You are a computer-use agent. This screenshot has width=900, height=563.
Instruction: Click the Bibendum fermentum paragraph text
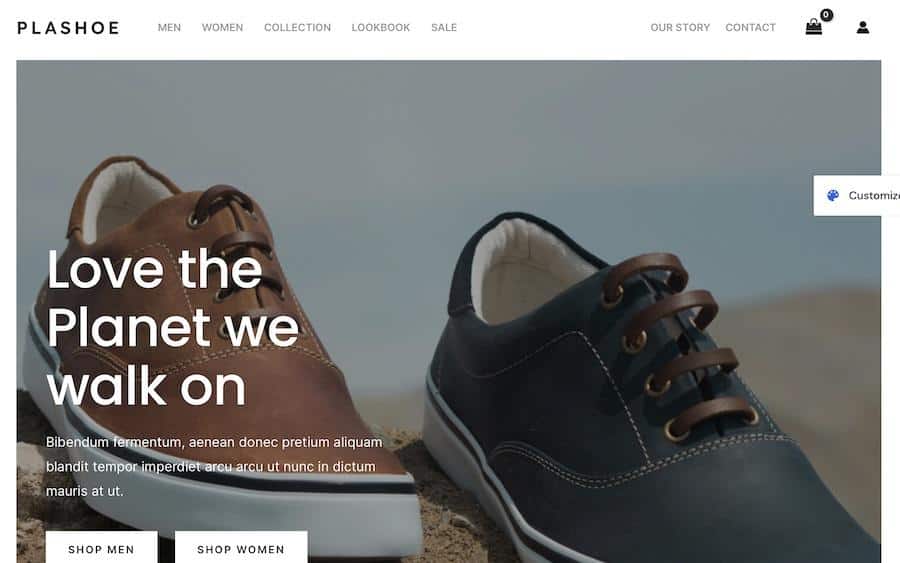pyautogui.click(x=214, y=467)
